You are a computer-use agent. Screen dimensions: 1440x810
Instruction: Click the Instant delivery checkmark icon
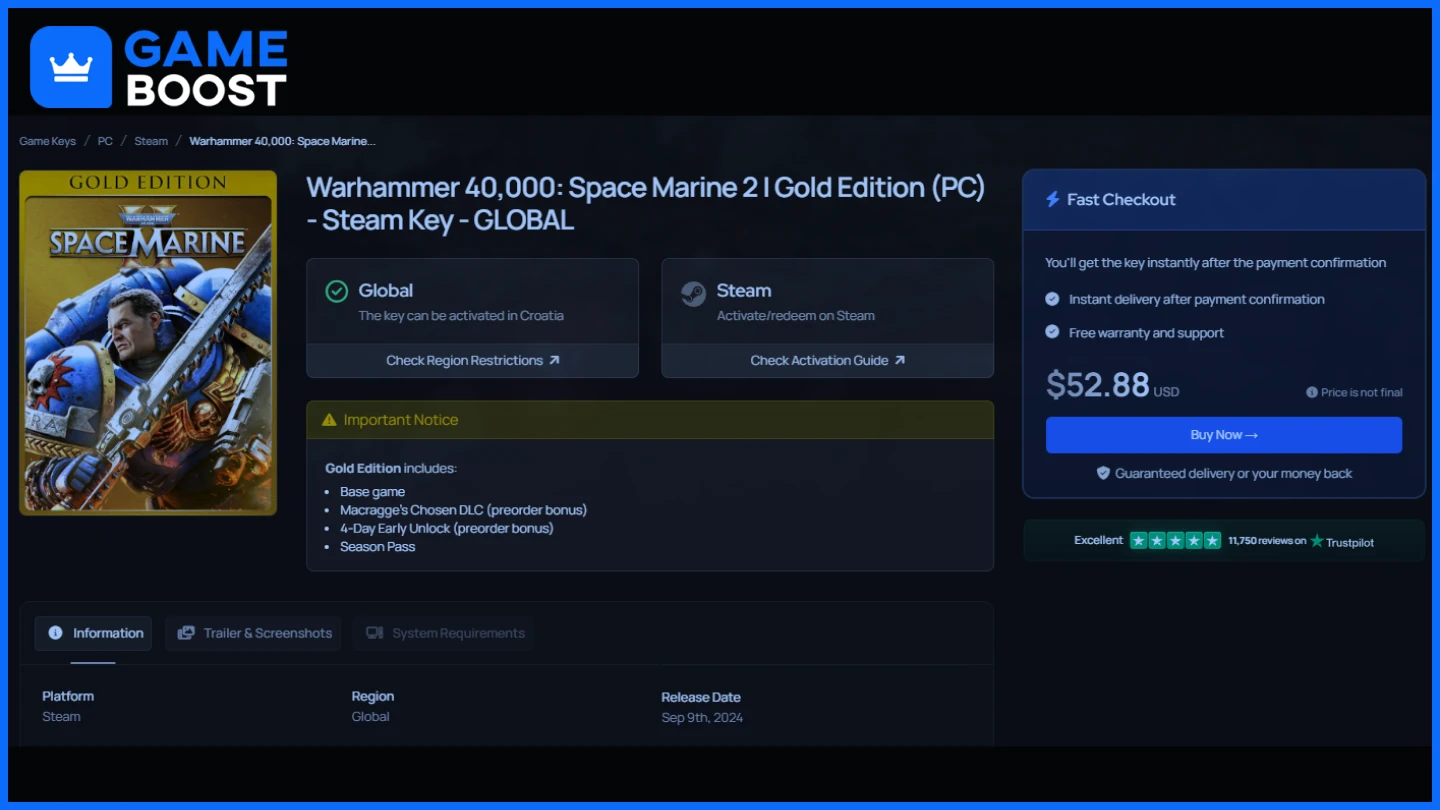[x=1052, y=299]
